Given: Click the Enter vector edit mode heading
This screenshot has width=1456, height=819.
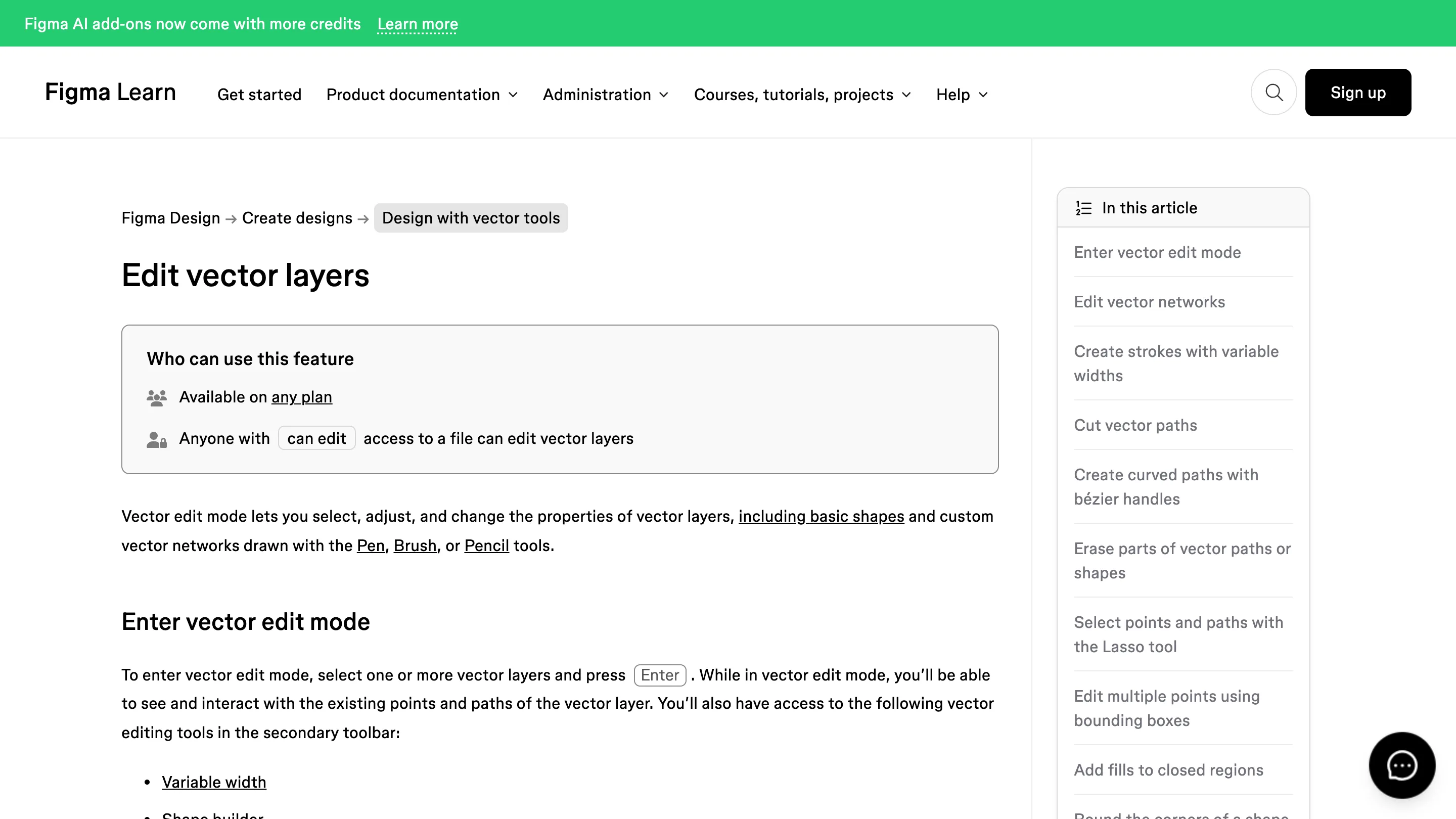Looking at the screenshot, I should coord(245,622).
